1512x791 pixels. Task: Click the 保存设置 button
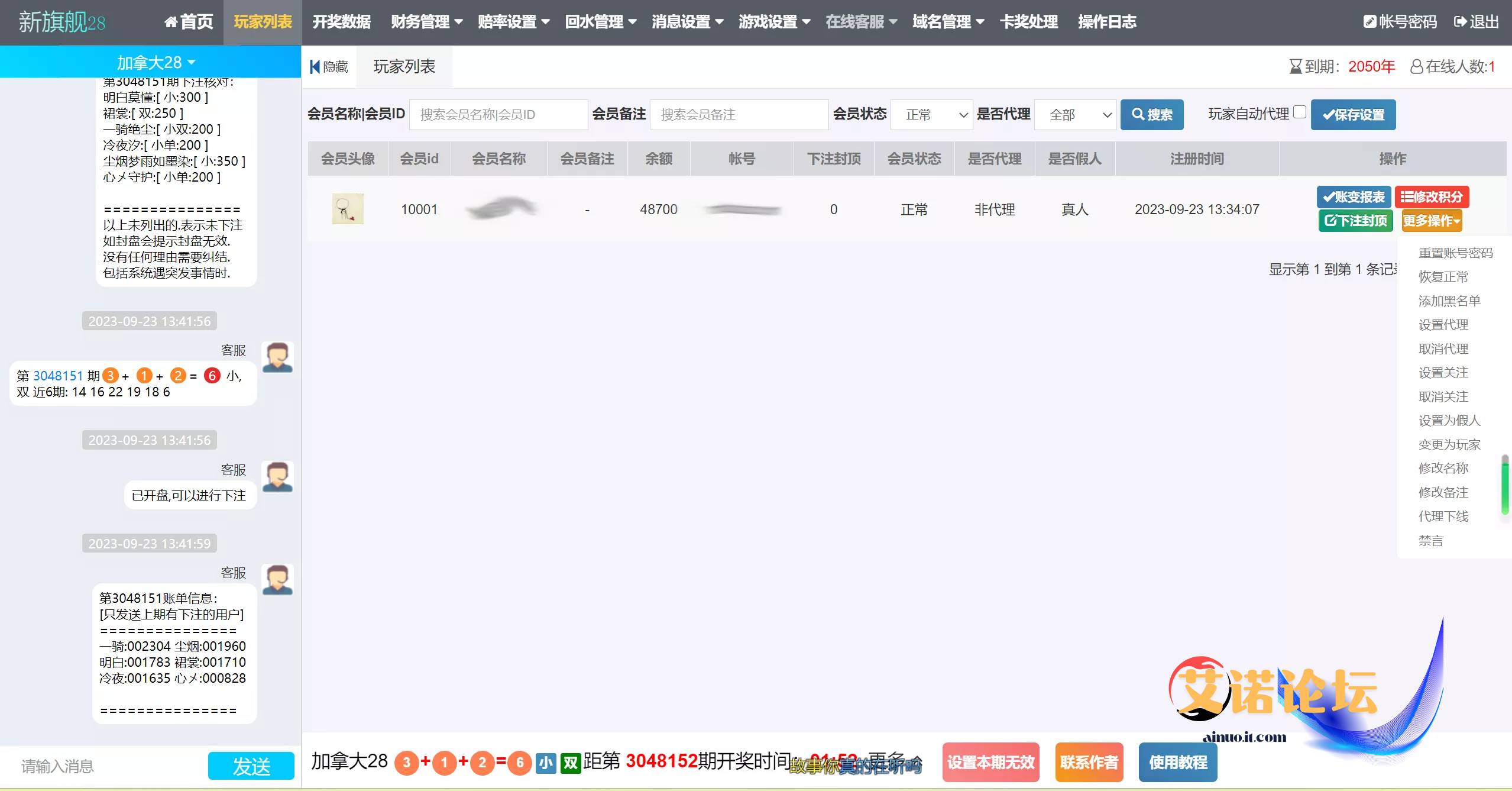(x=1353, y=115)
